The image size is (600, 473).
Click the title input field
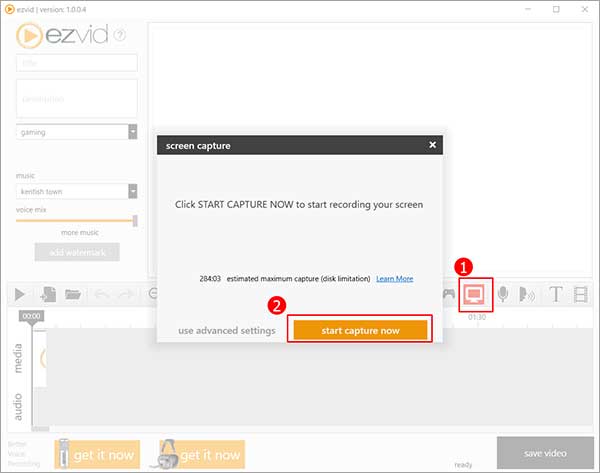[77, 63]
